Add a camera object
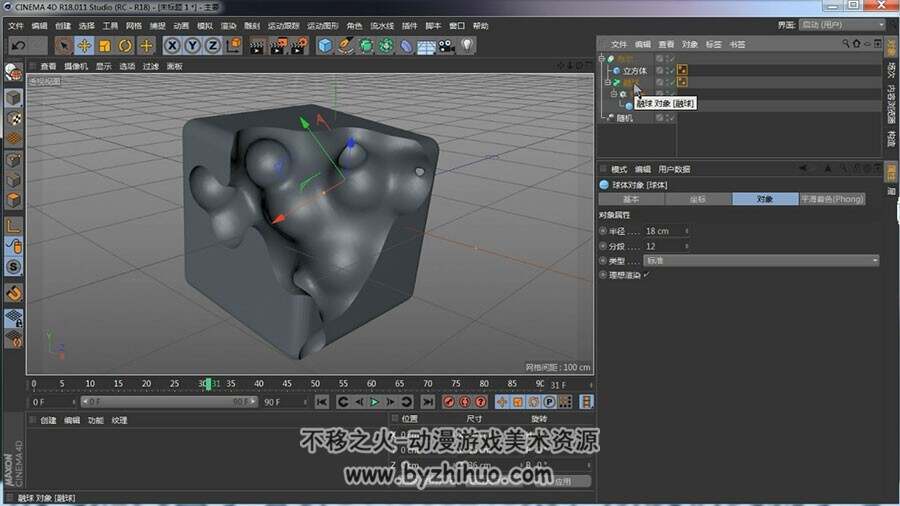This screenshot has height=506, width=900. coord(447,45)
